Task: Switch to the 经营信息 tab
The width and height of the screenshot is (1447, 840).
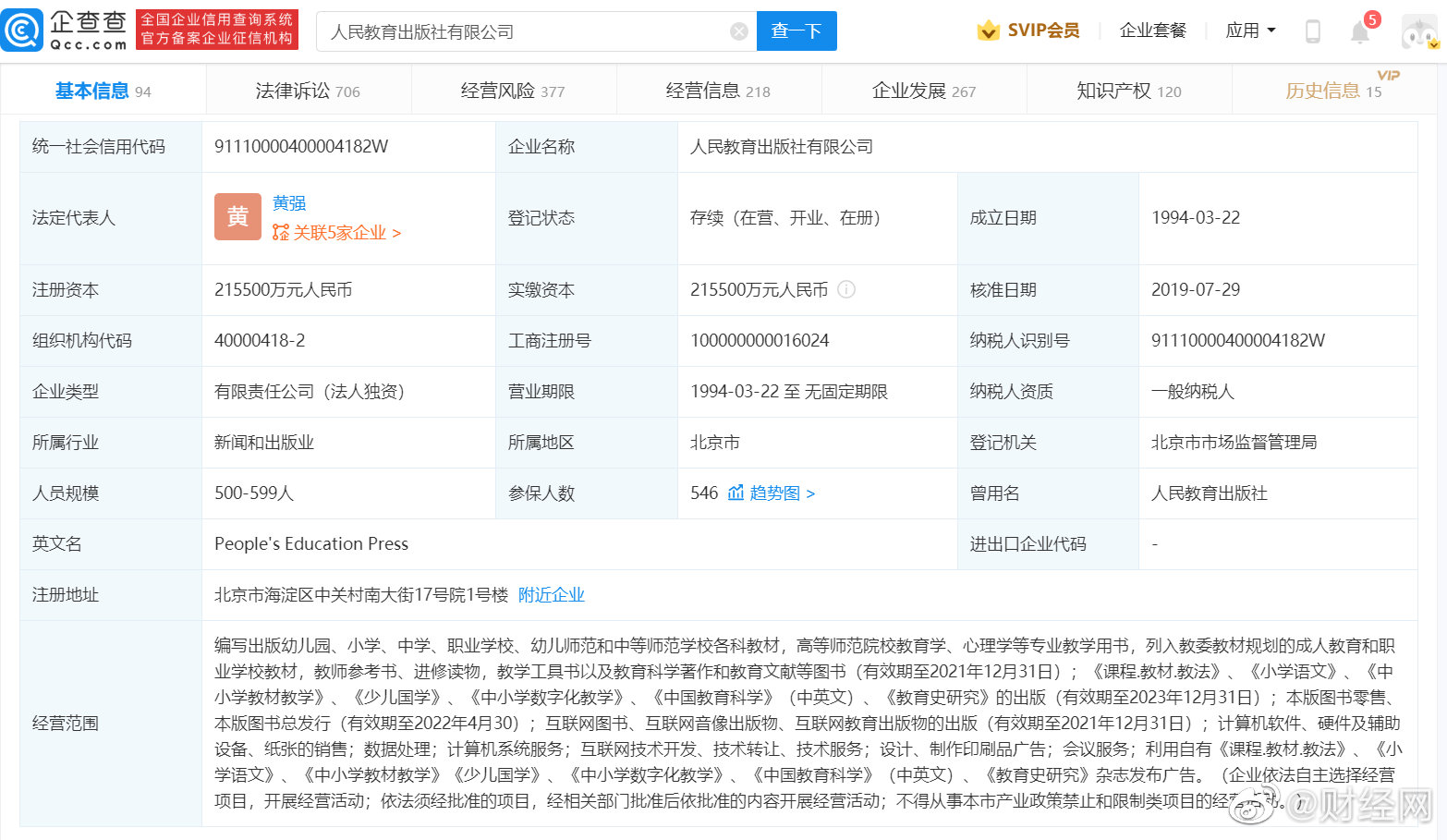Action: coord(718,91)
